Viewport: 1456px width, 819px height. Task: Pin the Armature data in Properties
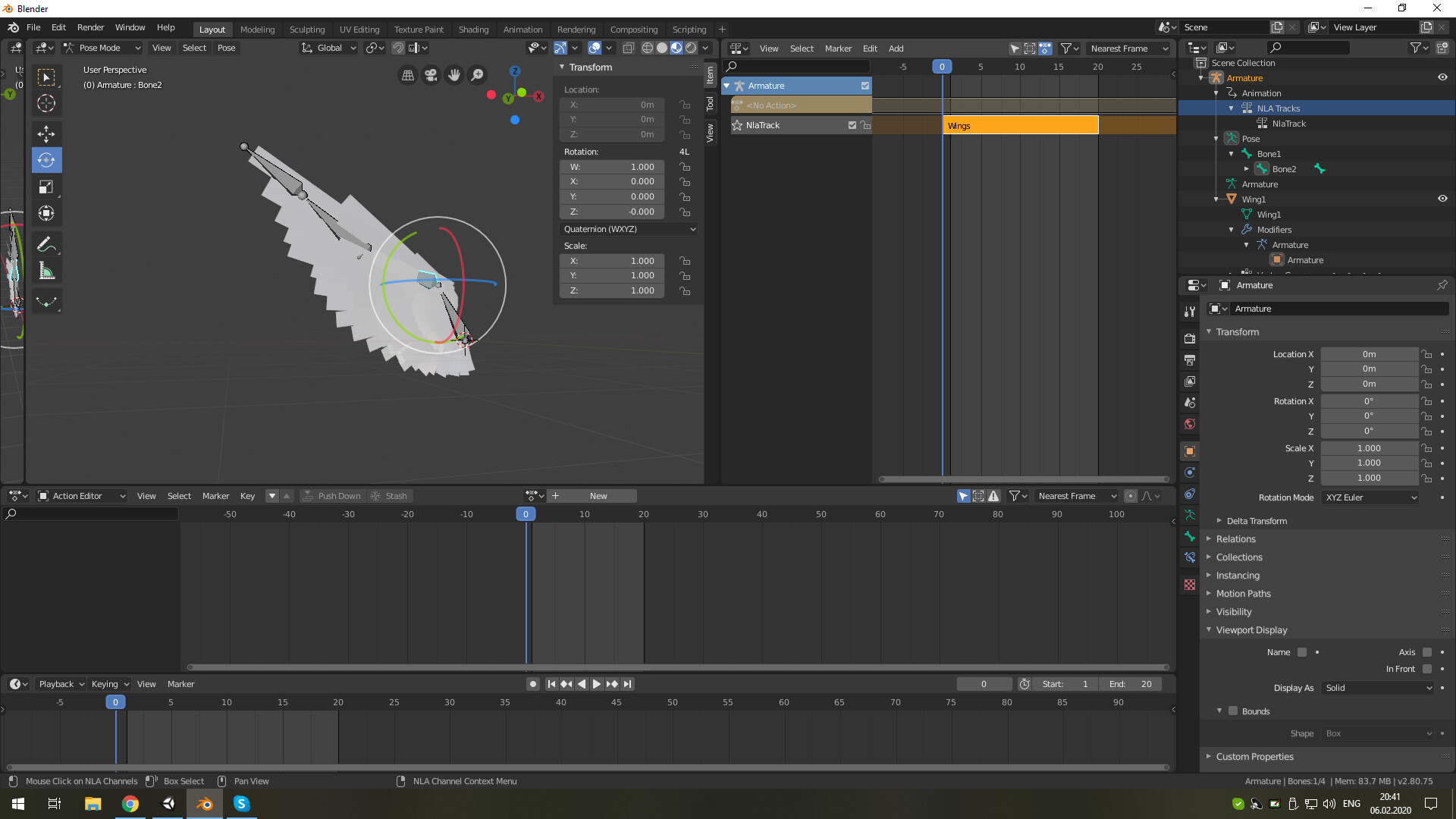pyautogui.click(x=1442, y=285)
